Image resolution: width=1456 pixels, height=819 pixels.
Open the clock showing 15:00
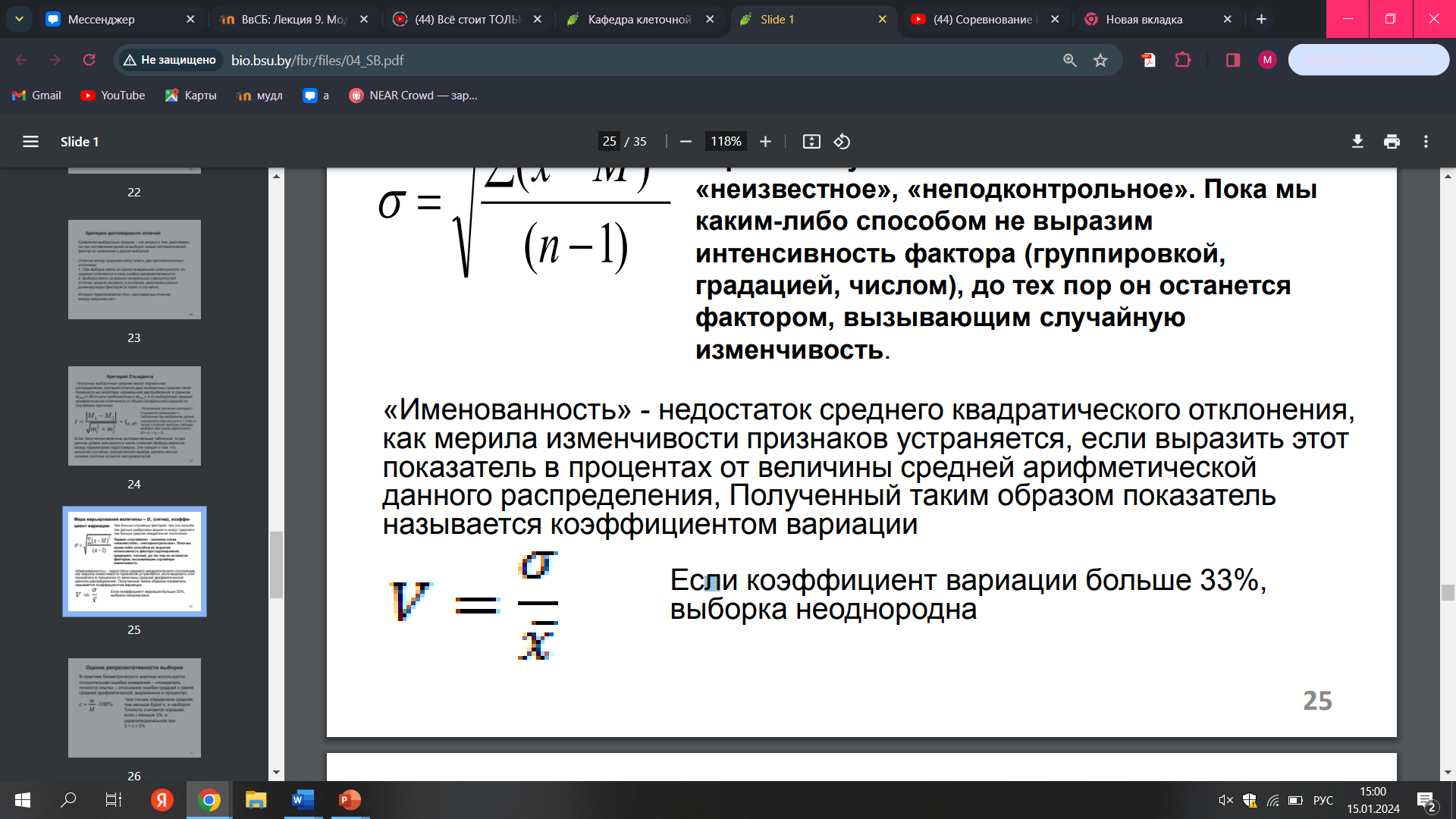(x=1373, y=800)
